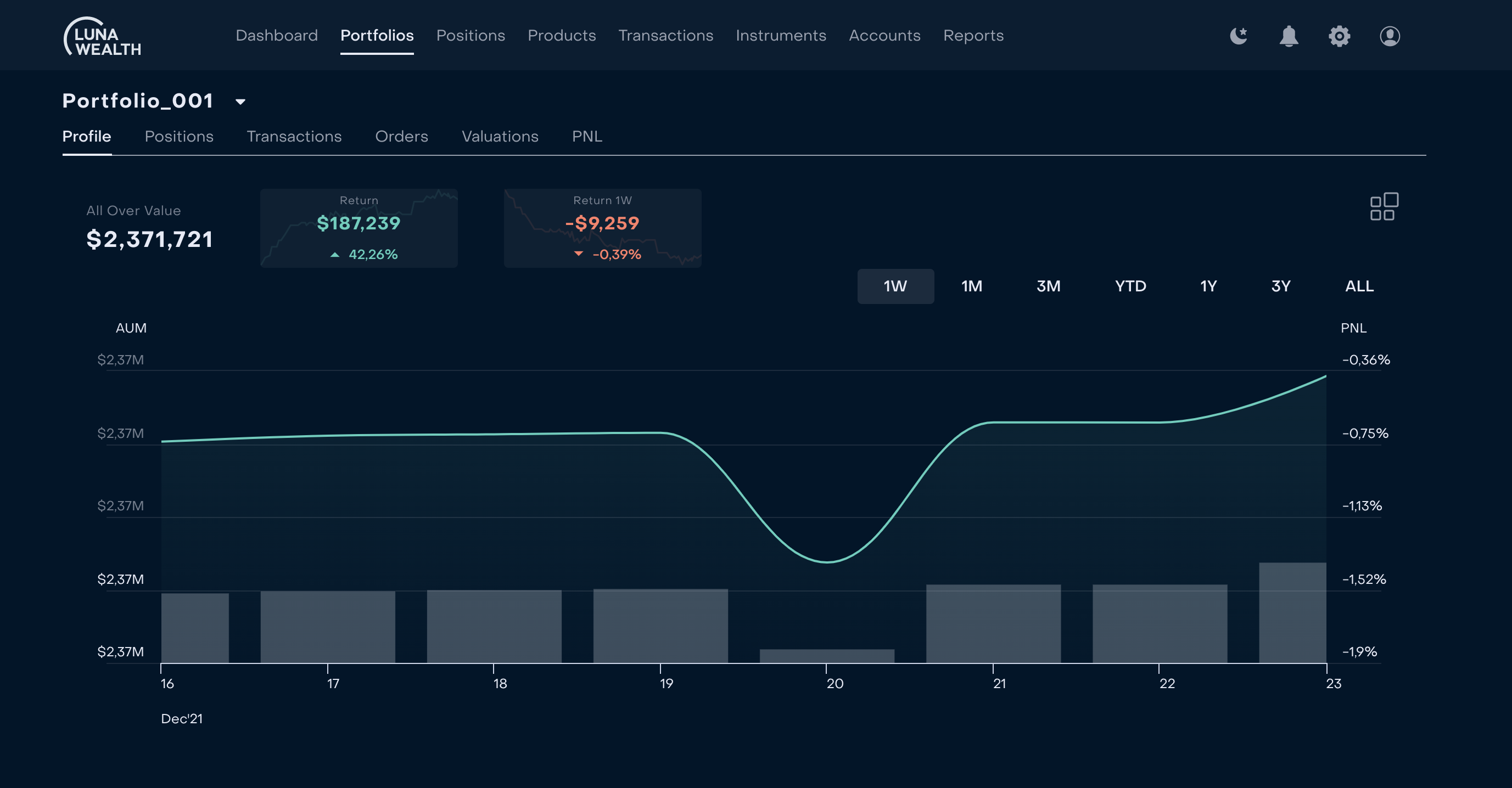Open the user profile icon
Viewport: 1512px width, 788px height.
1390,36
